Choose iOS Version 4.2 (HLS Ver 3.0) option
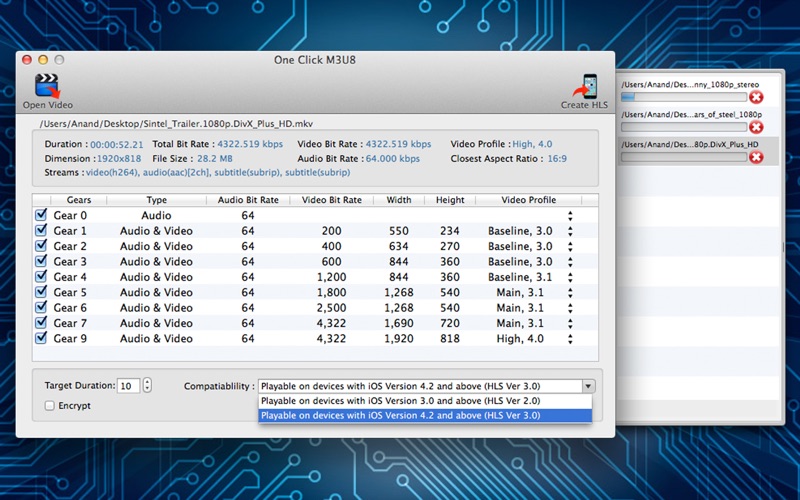 pos(425,415)
